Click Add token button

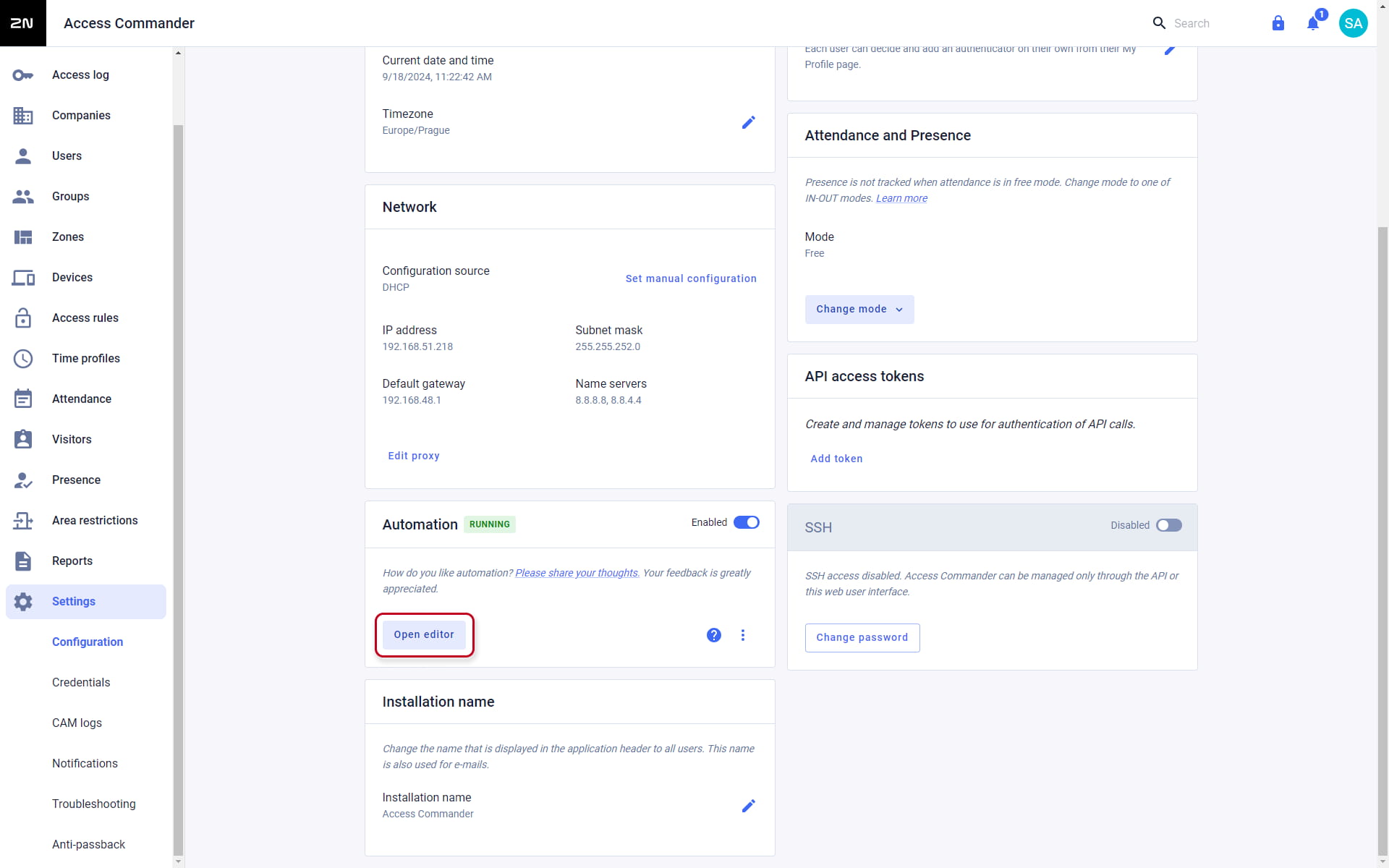836,459
